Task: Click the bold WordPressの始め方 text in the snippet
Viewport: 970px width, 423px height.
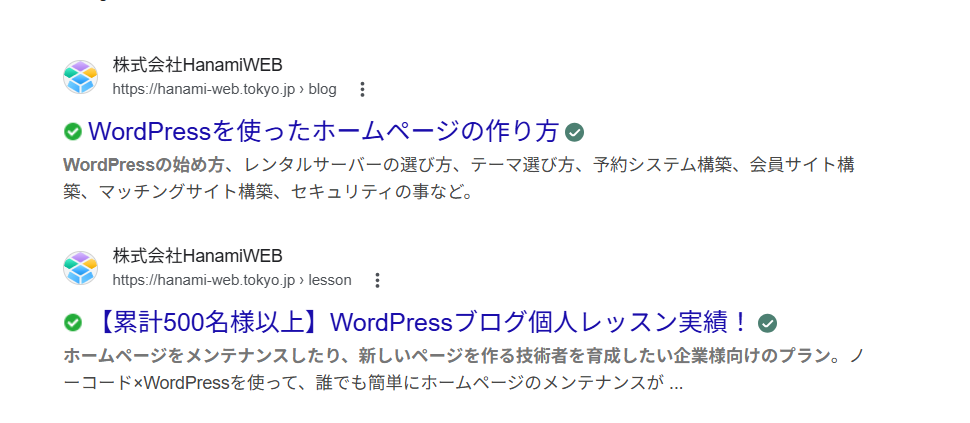Action: pyautogui.click(x=147, y=163)
